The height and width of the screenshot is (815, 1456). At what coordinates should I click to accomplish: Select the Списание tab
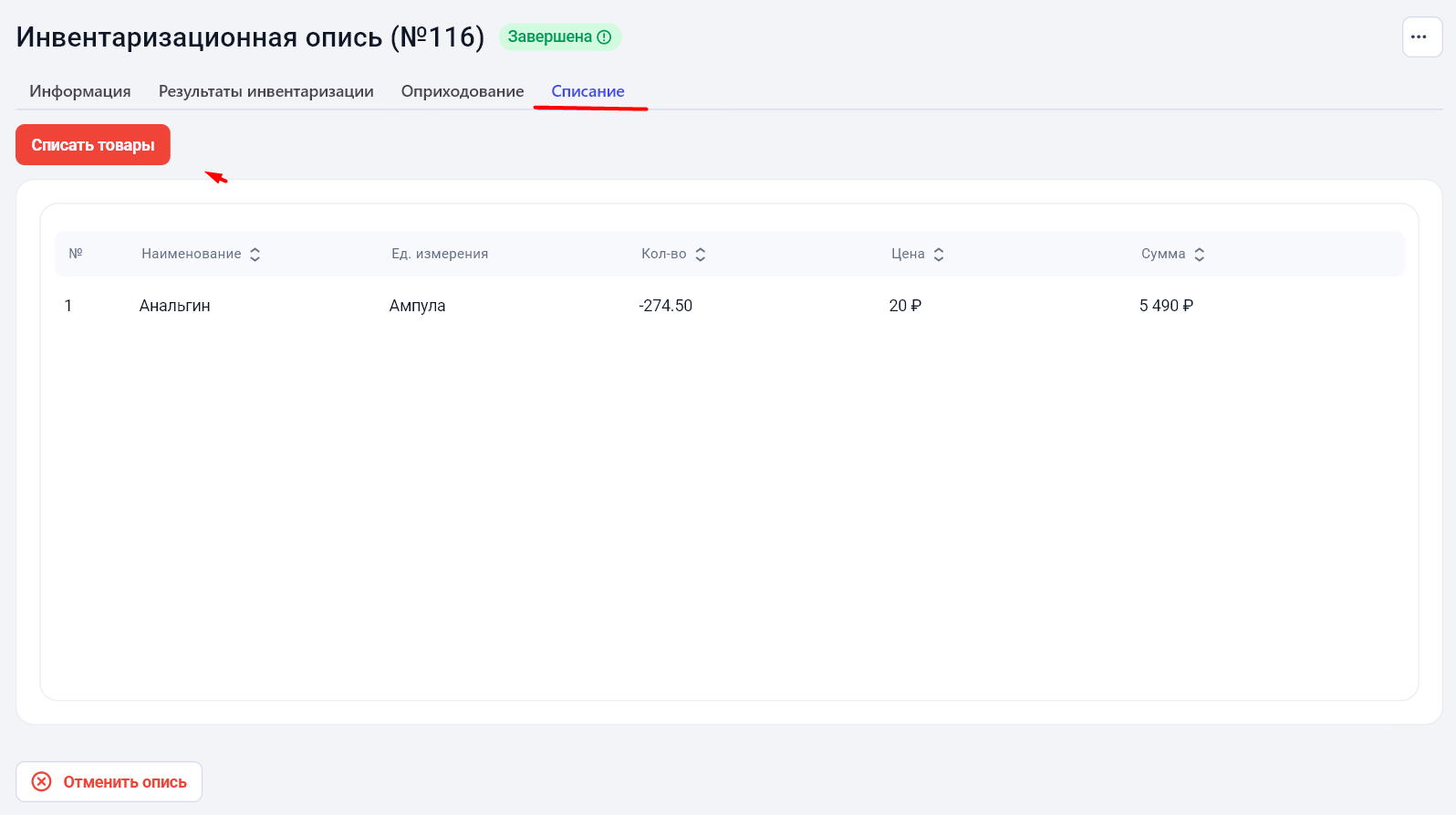pos(588,91)
